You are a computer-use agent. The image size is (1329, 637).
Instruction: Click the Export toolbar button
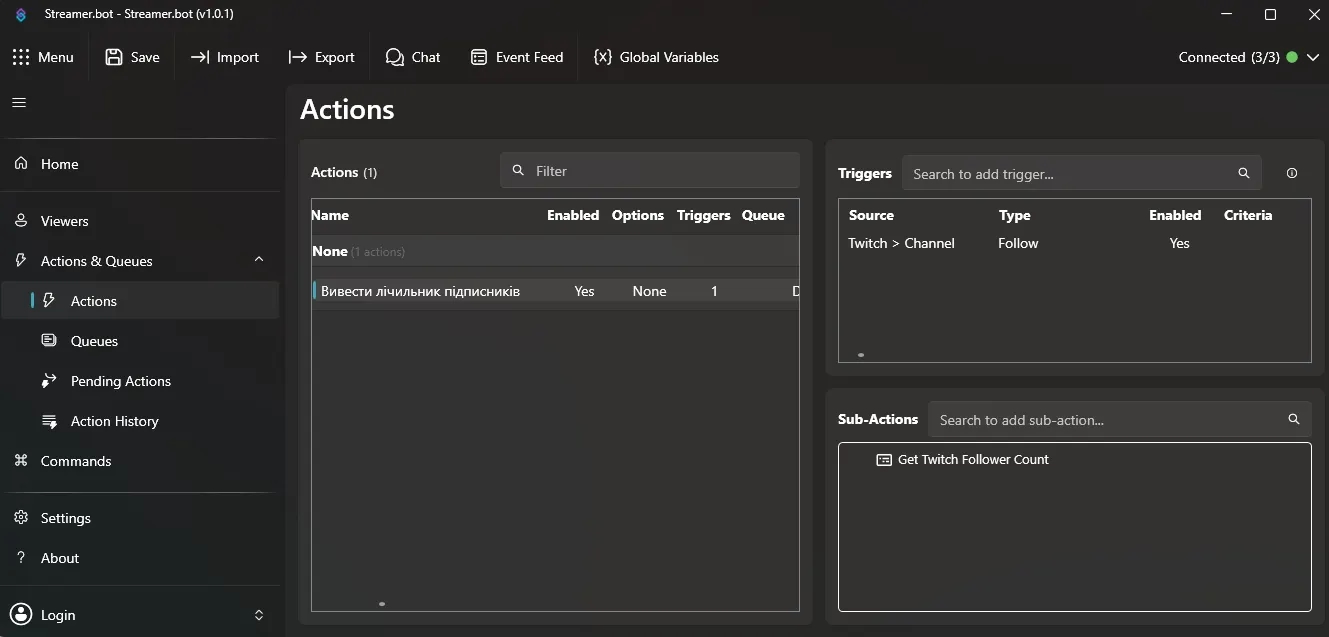pos(321,57)
